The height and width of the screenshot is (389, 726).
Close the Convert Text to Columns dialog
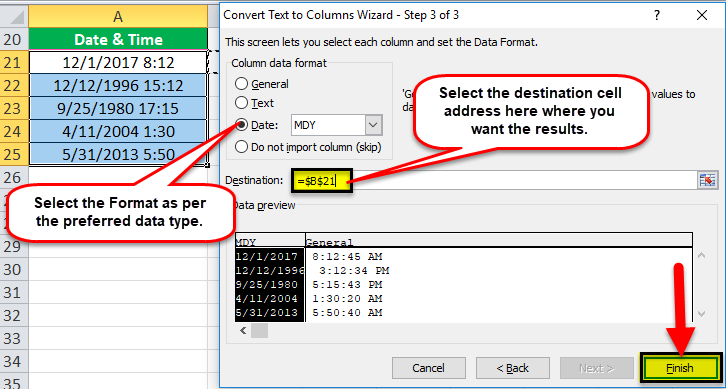(701, 16)
